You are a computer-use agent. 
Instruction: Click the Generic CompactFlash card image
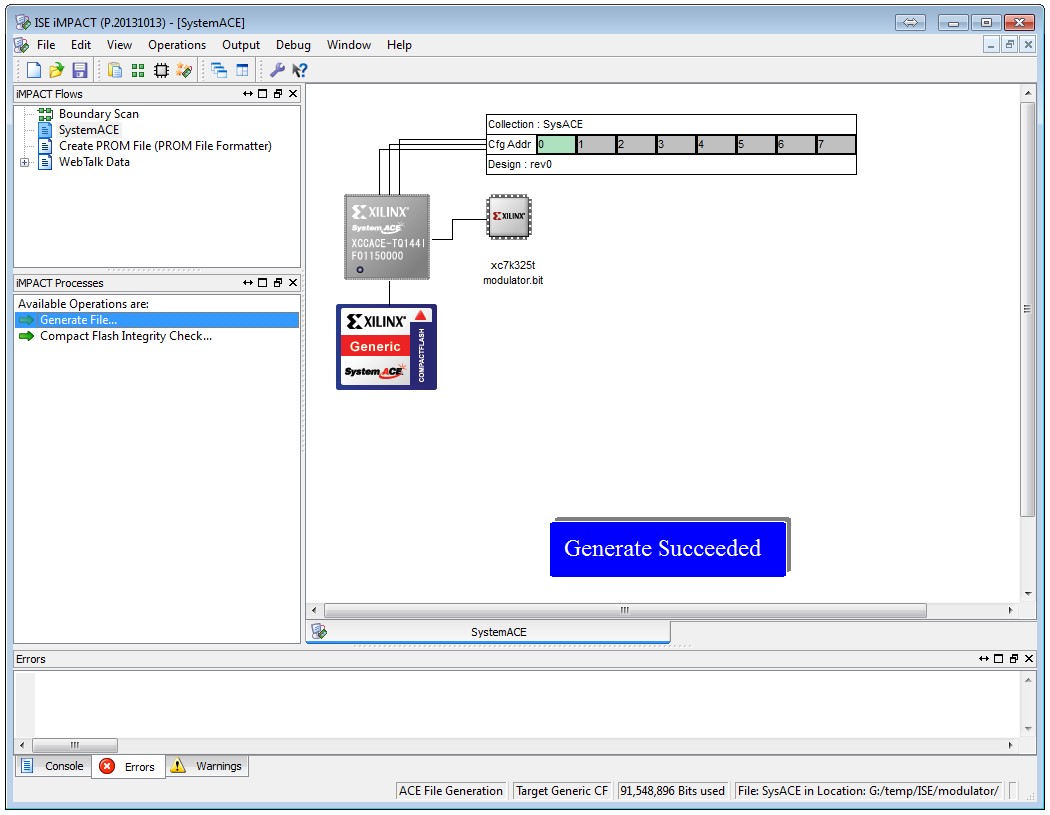[386, 347]
